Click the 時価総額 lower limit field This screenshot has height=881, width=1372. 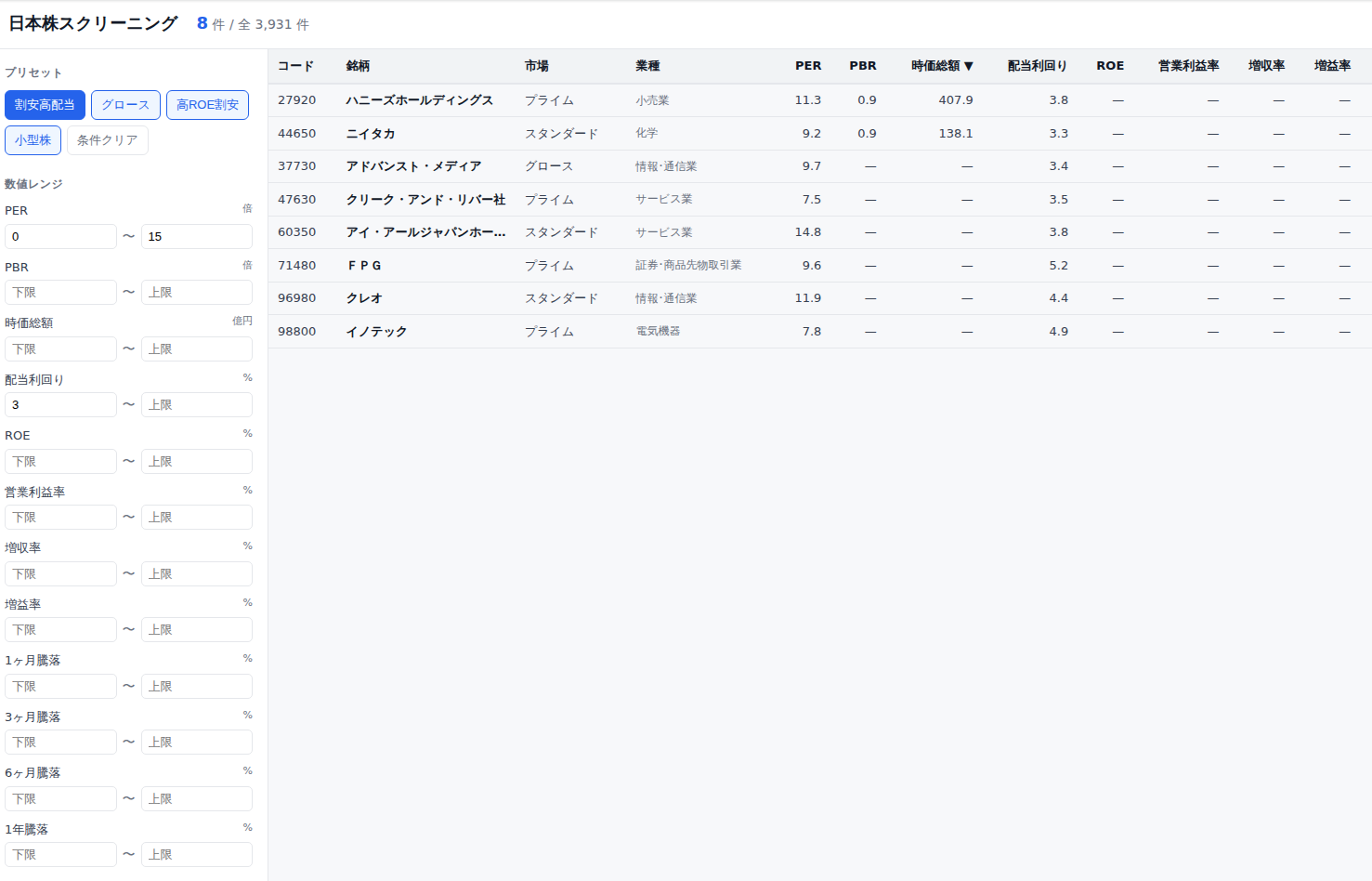[60, 348]
